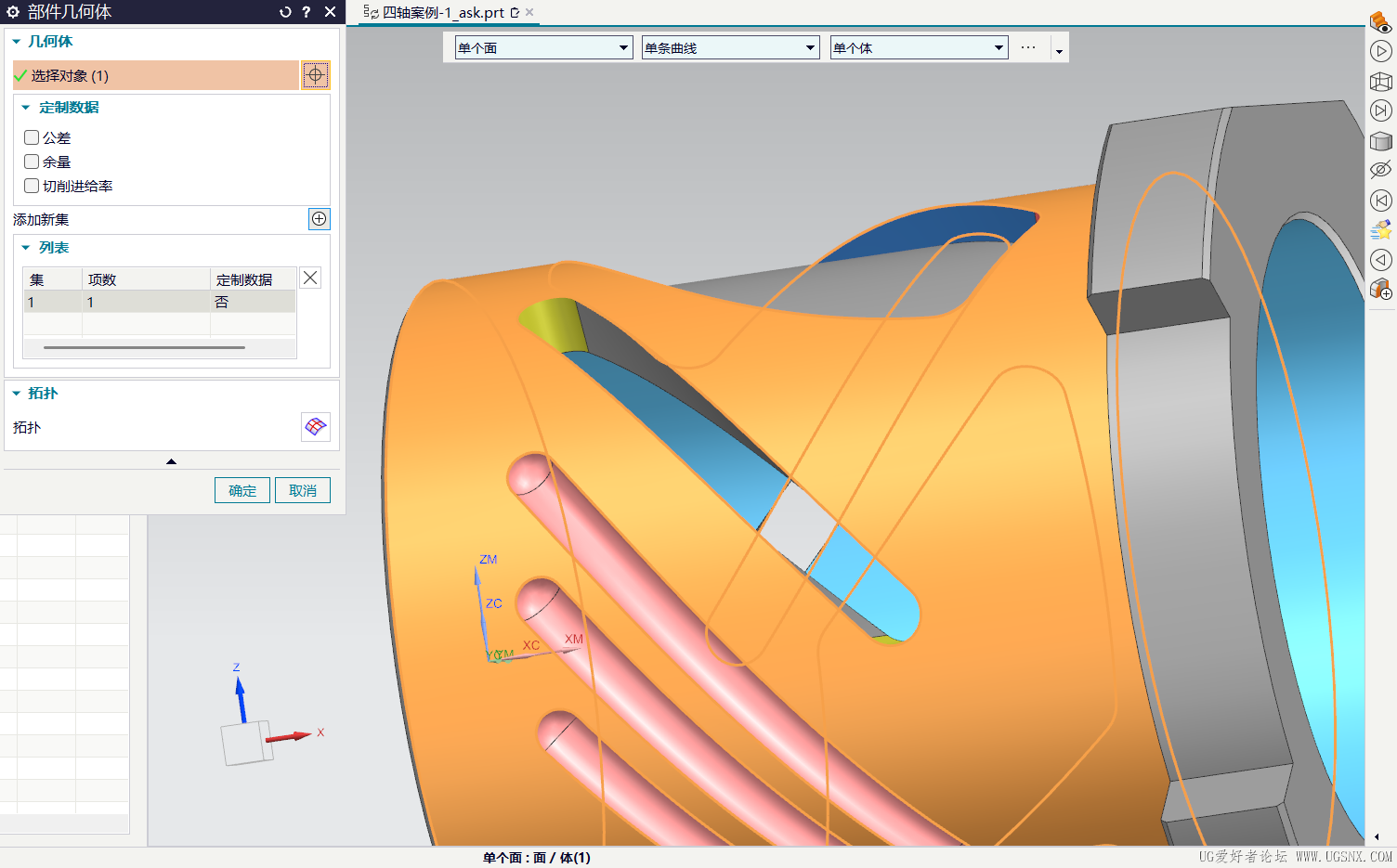The image size is (1397, 868).
Task: Collapse the 列表 section
Action: 26,248
